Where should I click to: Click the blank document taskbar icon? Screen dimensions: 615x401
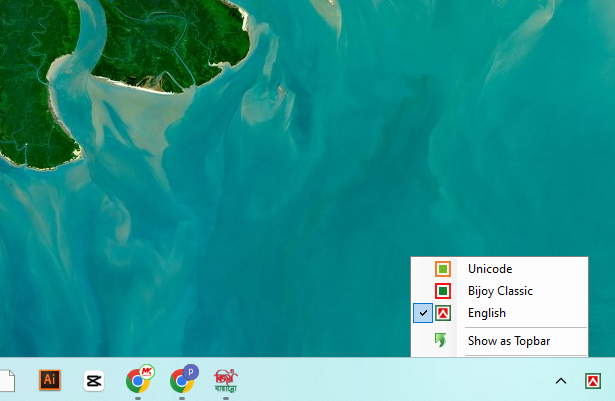tap(7, 381)
